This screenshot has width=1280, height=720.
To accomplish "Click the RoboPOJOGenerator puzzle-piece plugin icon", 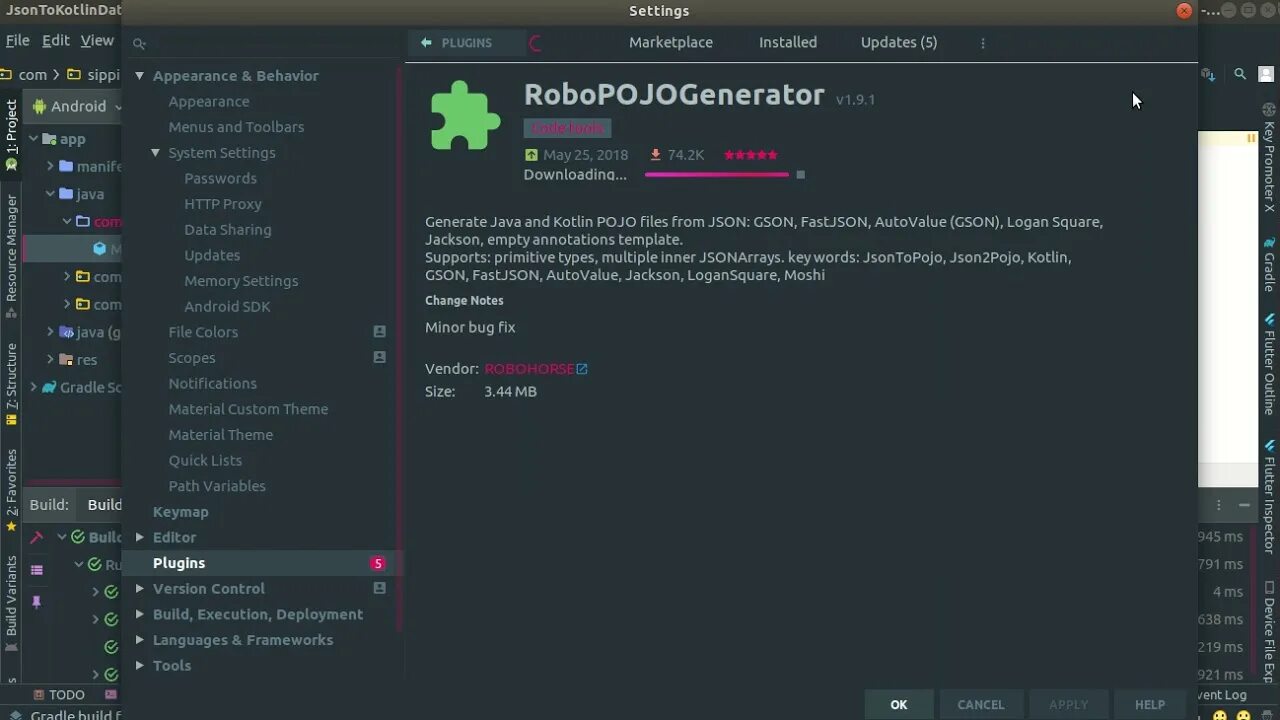I will 465,115.
